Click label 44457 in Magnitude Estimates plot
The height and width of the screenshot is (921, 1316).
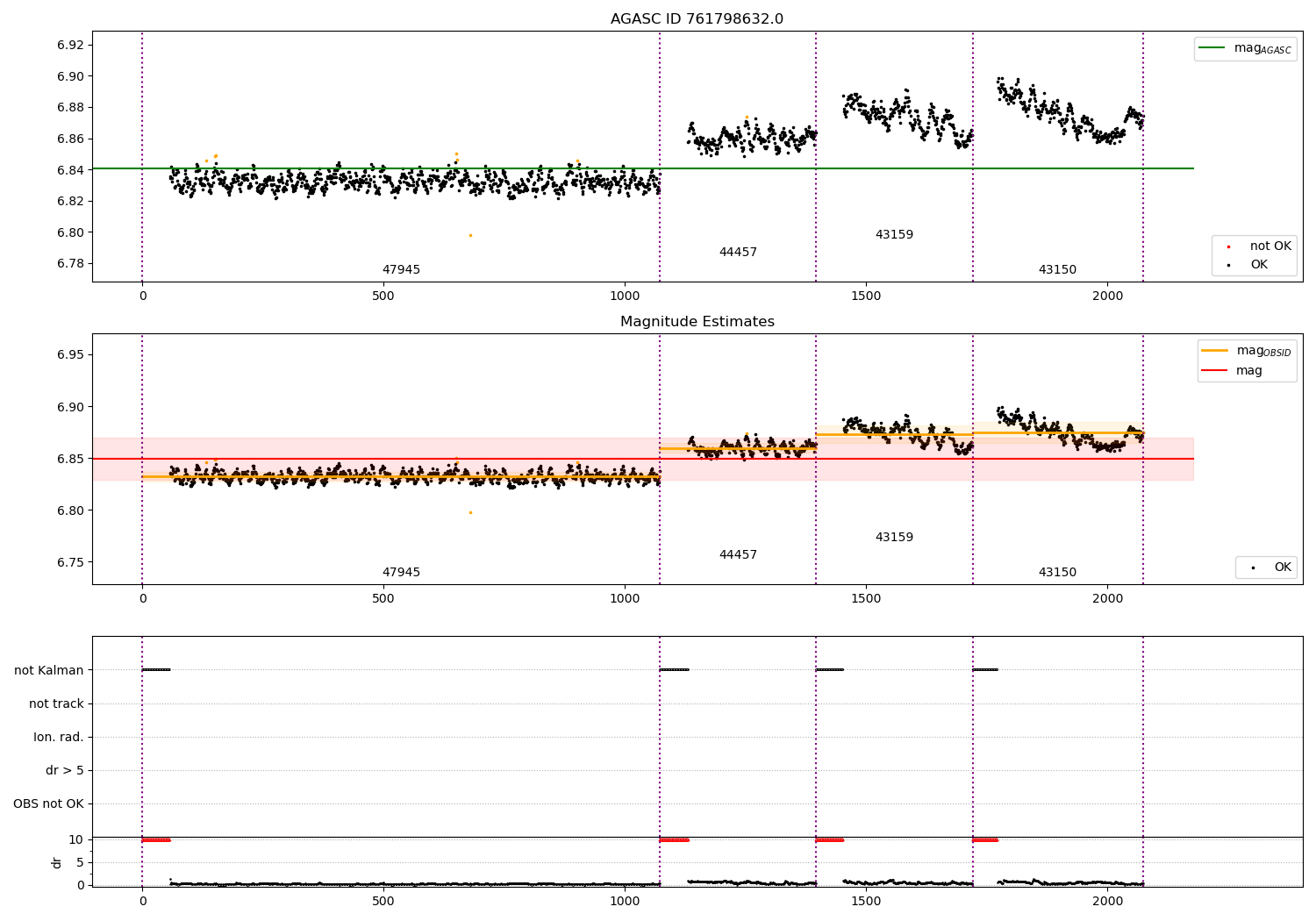click(x=738, y=555)
